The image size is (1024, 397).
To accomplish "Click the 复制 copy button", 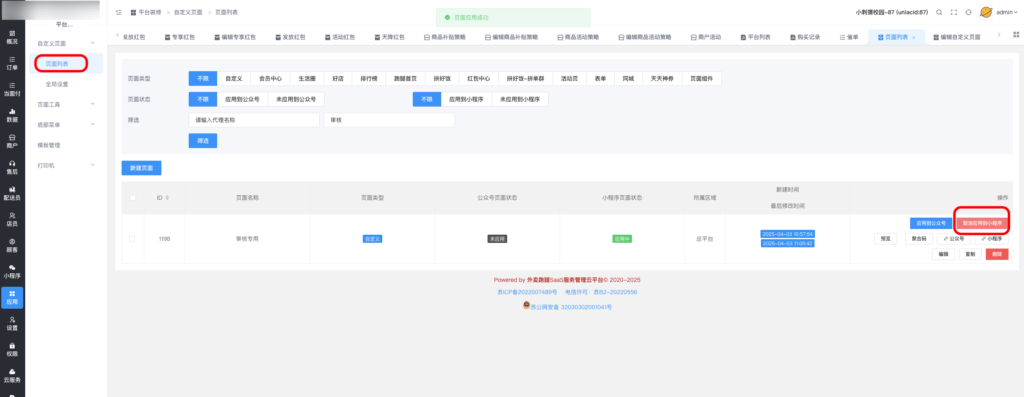I will 970,254.
